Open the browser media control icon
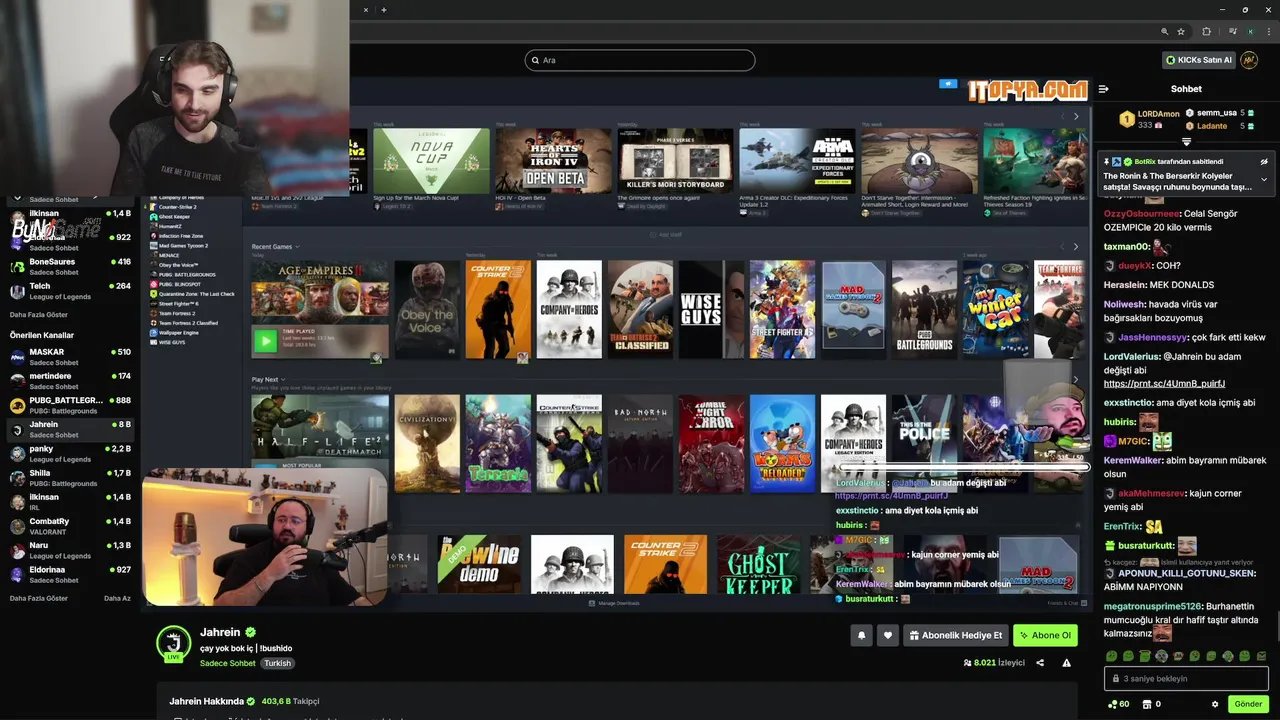The width and height of the screenshot is (1280, 720). [x=1231, y=31]
